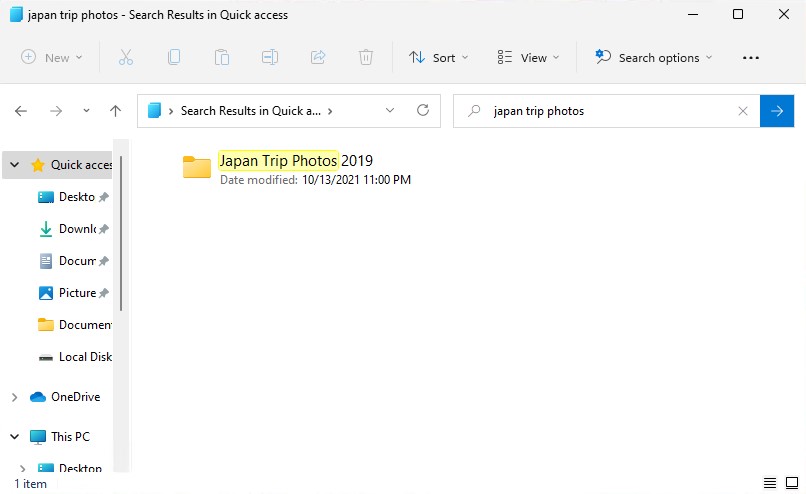Screen dimensions: 806x494
Task: Click the date modified 10/13/2021 text
Action: 356,180
